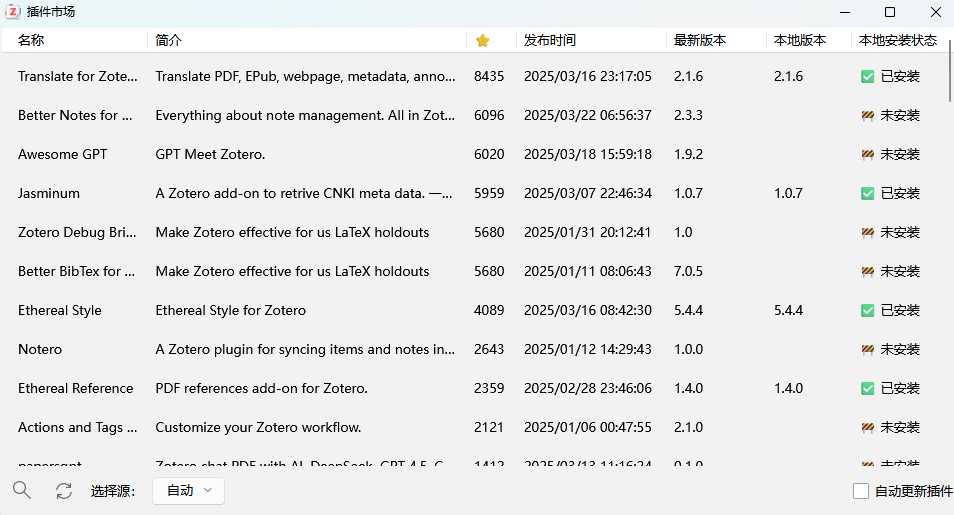Sort by the 简介 column header
Image resolution: width=954 pixels, height=515 pixels.
click(169, 40)
